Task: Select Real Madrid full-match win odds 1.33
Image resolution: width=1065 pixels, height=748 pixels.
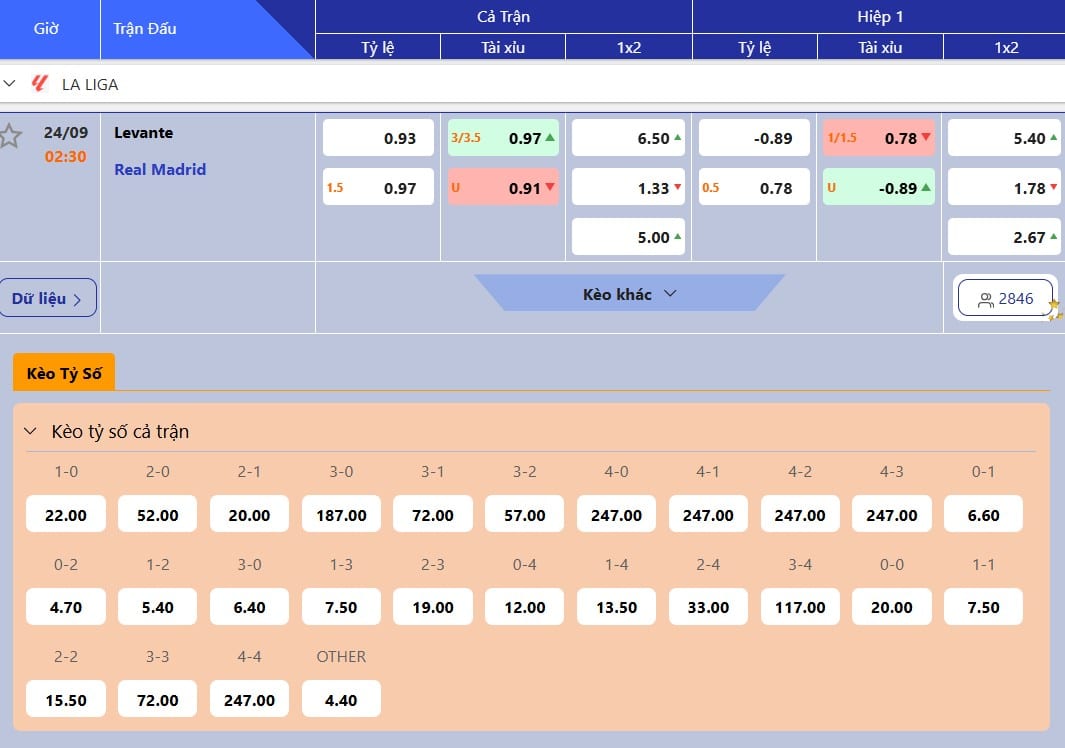Action: click(628, 188)
